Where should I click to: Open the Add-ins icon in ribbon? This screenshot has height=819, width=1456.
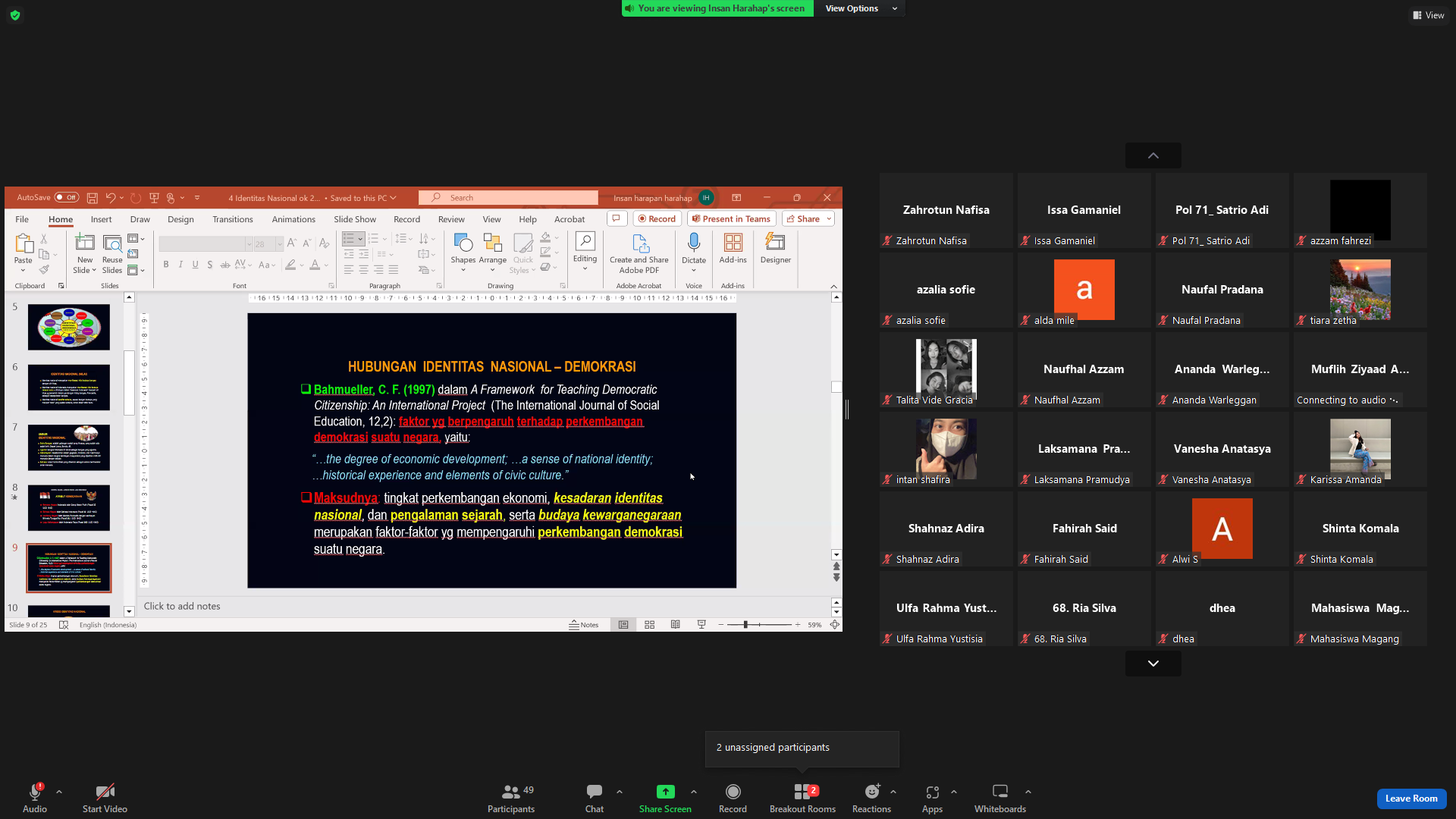pyautogui.click(x=733, y=243)
